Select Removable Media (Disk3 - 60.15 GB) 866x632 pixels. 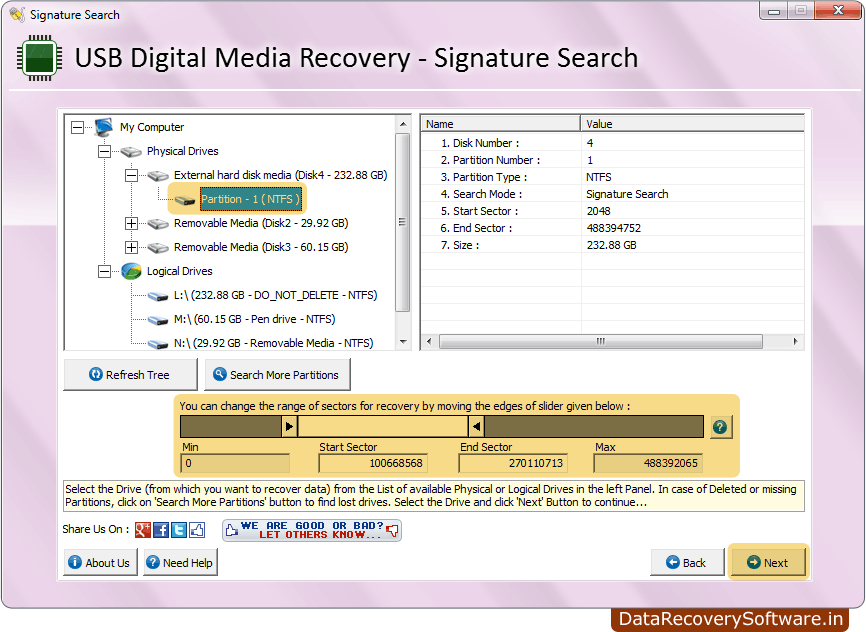point(261,247)
